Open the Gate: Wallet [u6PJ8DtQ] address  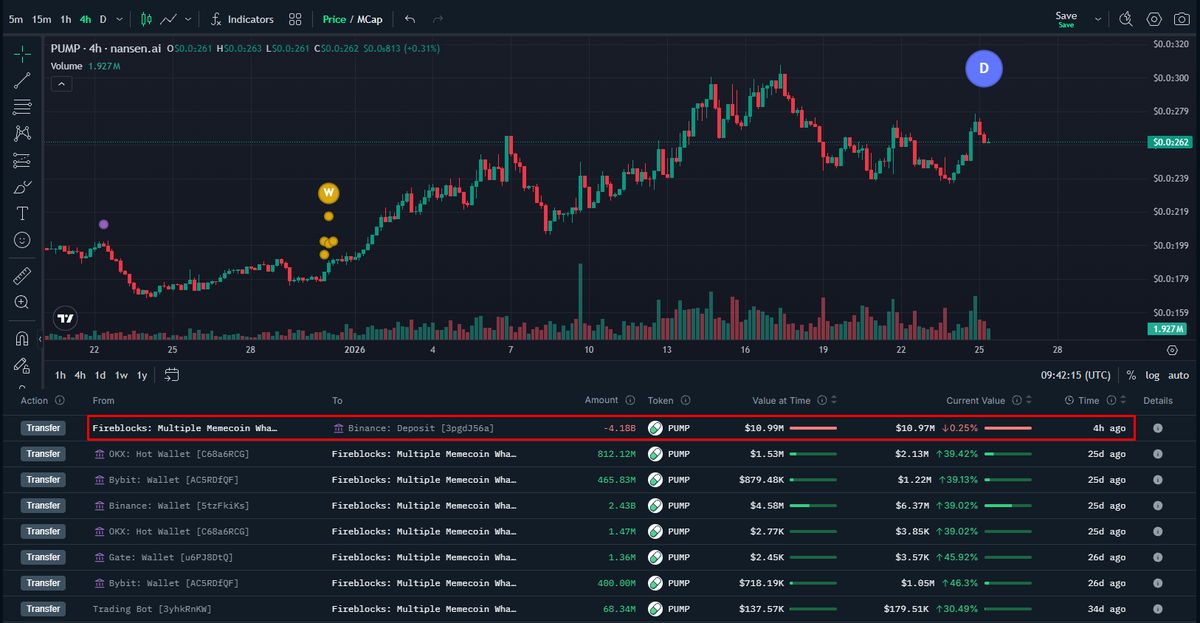click(x=162, y=557)
